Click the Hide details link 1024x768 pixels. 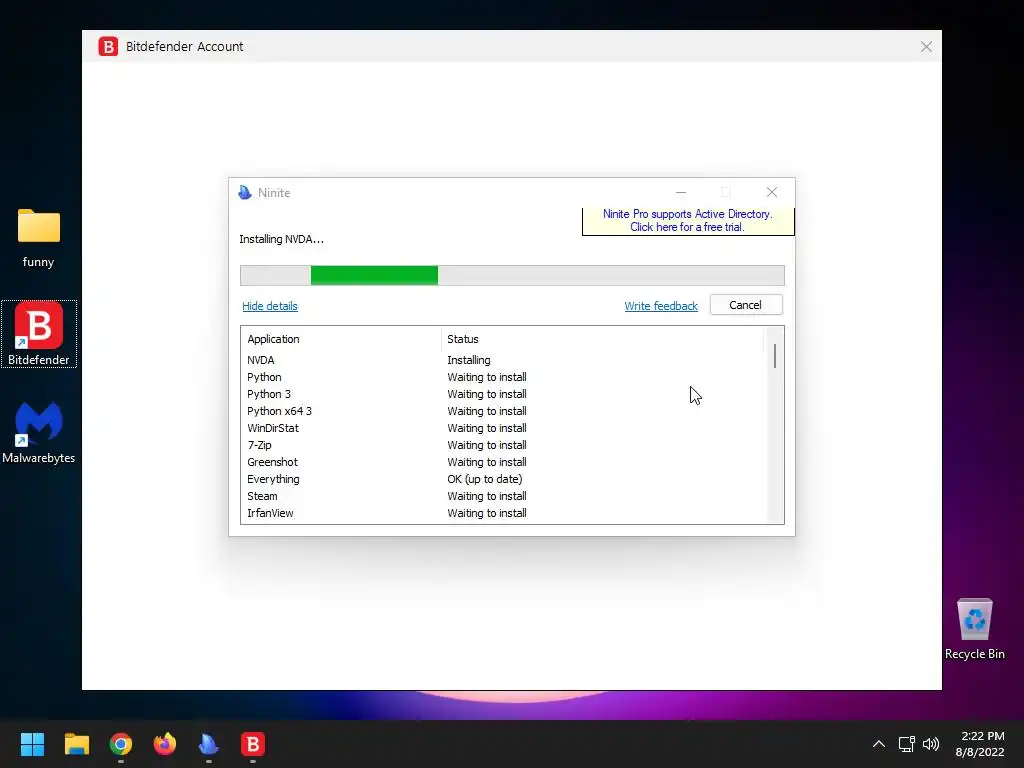click(x=270, y=306)
